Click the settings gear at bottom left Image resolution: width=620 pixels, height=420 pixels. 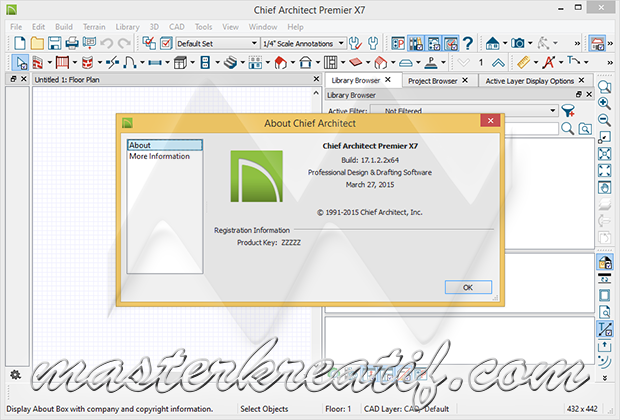click(15, 375)
